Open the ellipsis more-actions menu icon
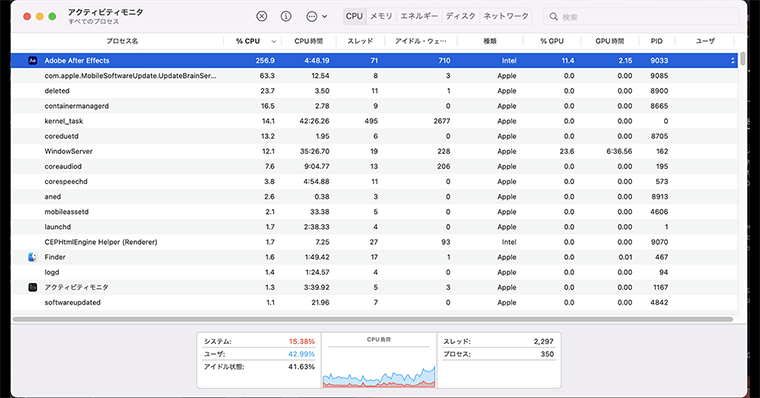The width and height of the screenshot is (760, 398). click(x=312, y=16)
